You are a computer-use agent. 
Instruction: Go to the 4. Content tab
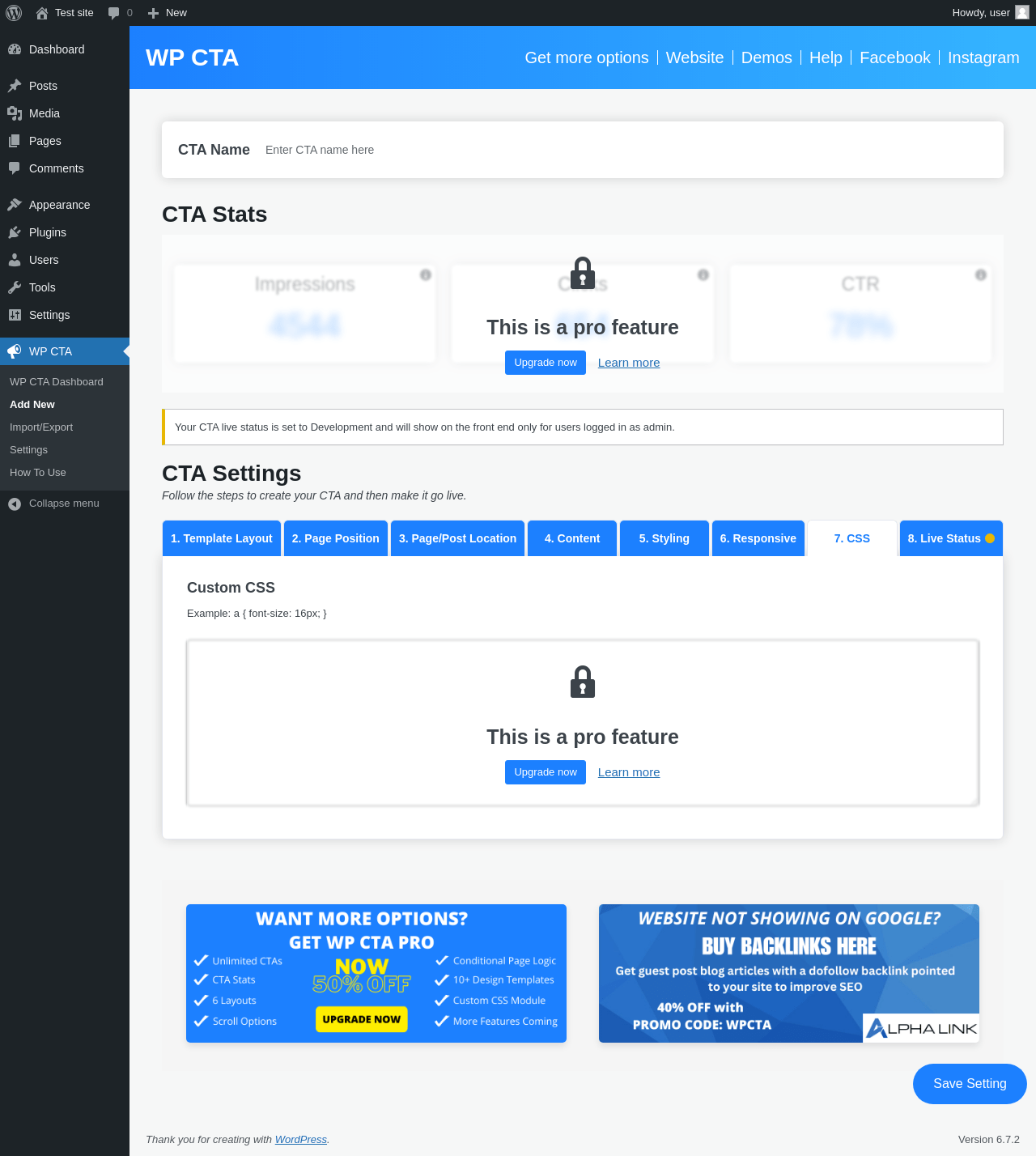click(572, 538)
